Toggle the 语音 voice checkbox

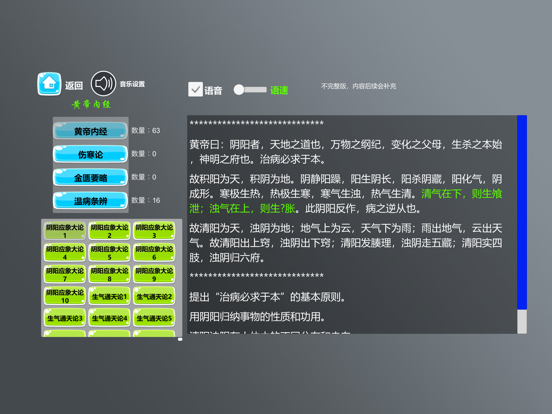[x=195, y=89]
